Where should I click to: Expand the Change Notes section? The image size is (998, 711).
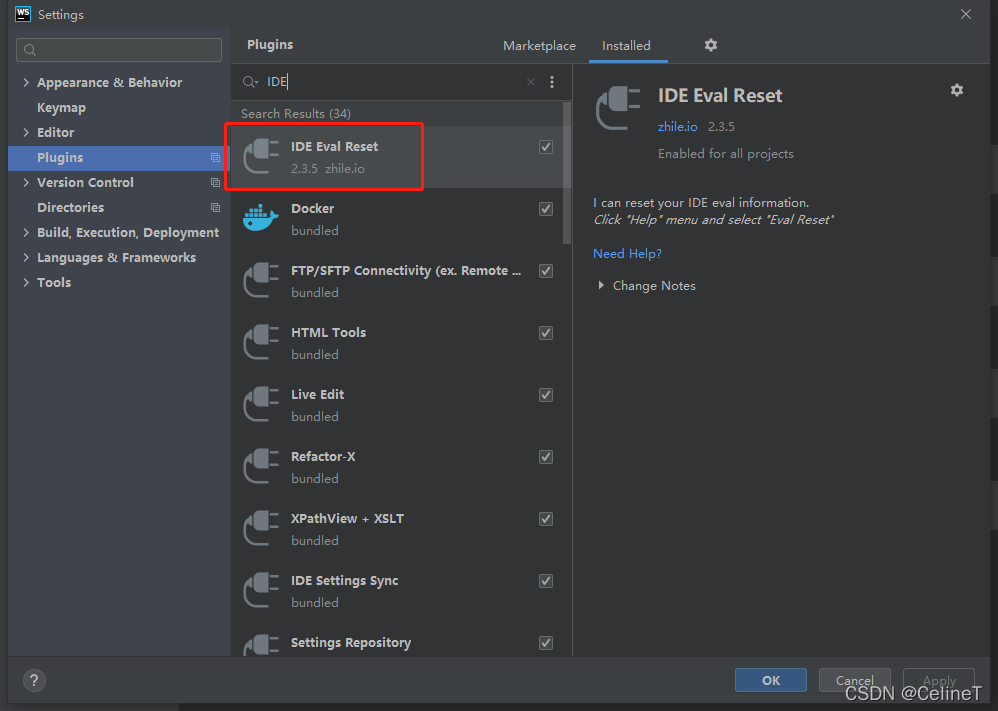pyautogui.click(x=601, y=286)
